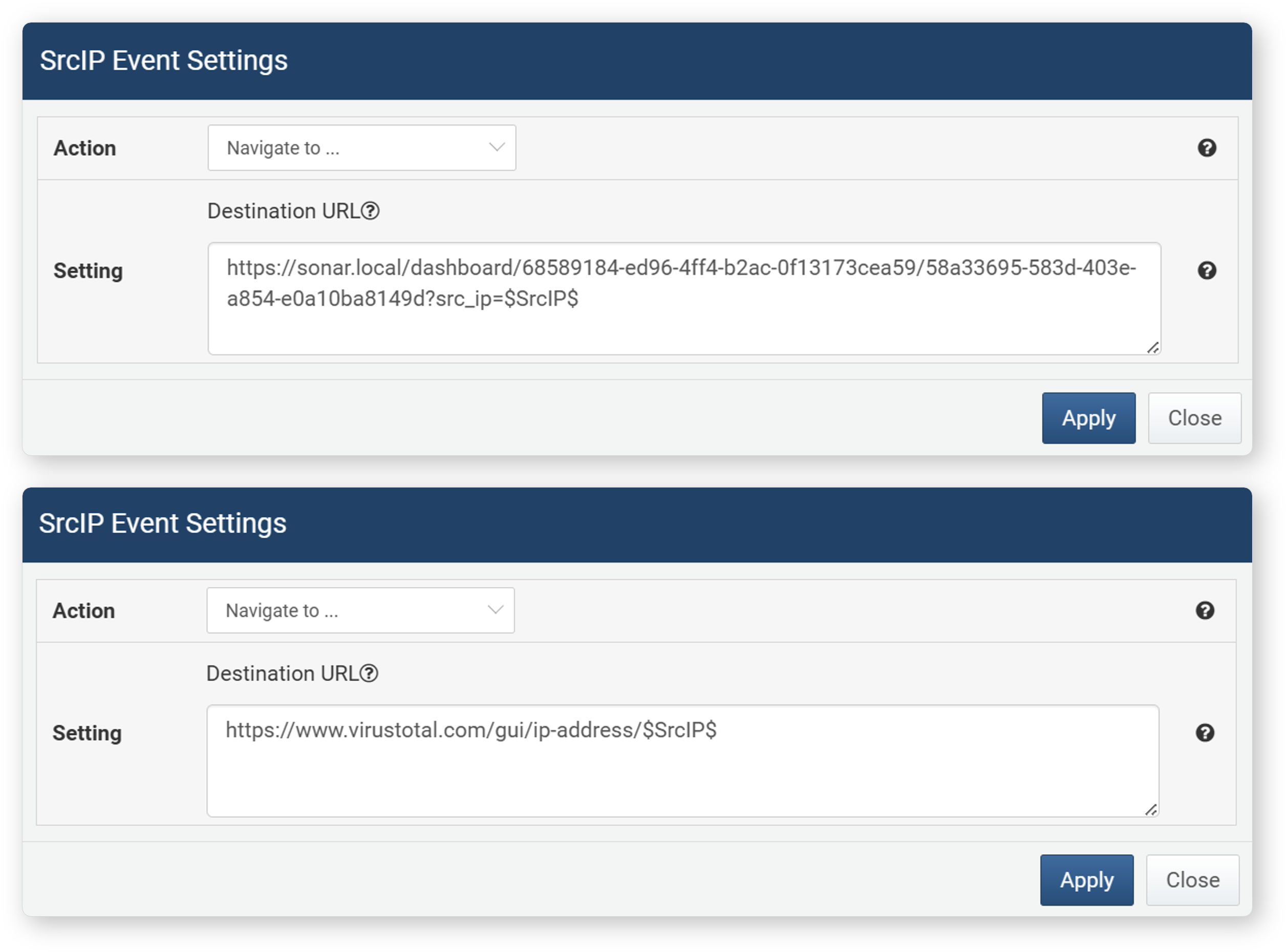Viewport: 1288px width, 952px height.
Task: Click the resize handle of VirusTotal URL textarea
Action: [1151, 810]
